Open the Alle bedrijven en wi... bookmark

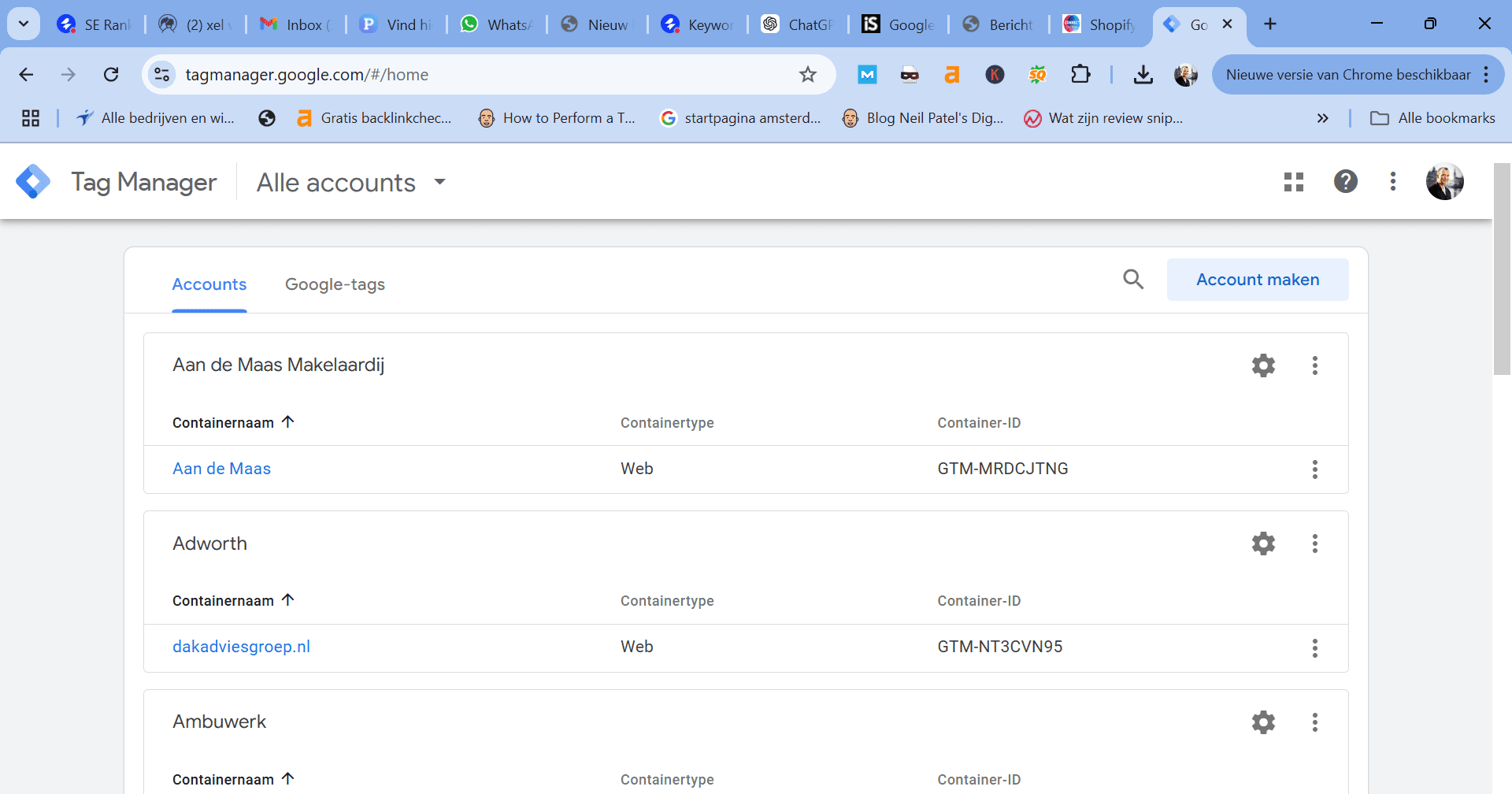click(155, 118)
